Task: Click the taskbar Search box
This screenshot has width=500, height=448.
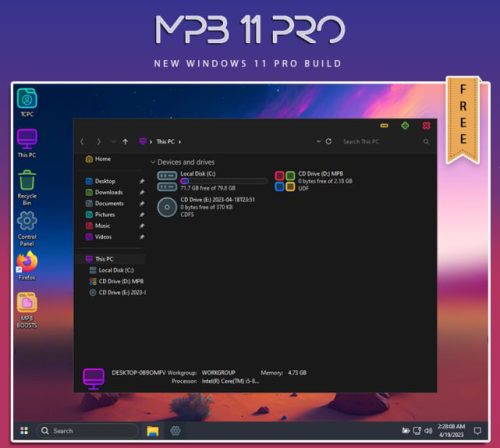Action: [x=87, y=431]
